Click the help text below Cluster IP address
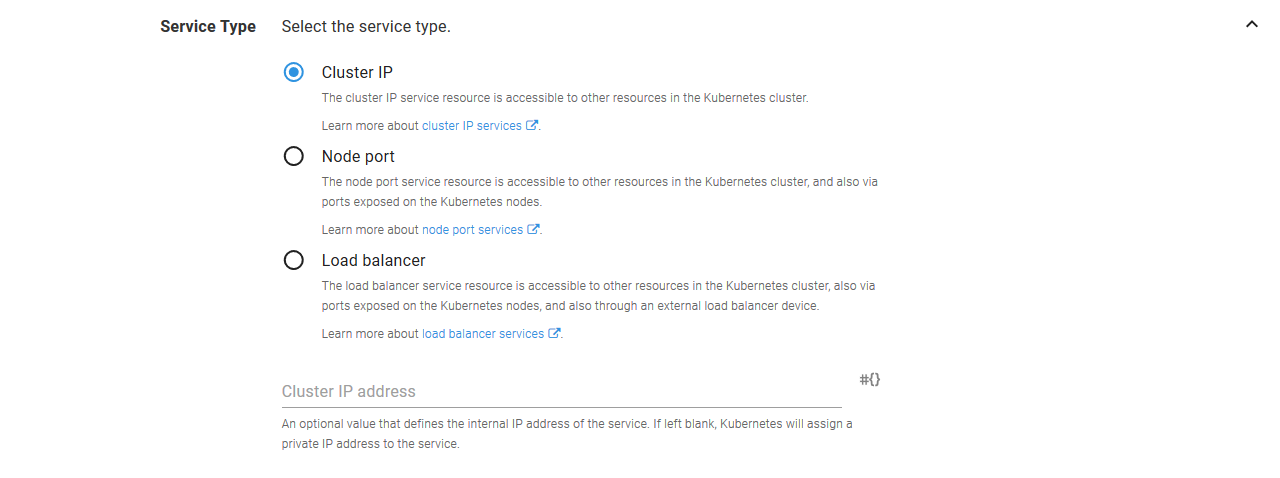Image resolution: width=1280 pixels, height=478 pixels. 567,433
